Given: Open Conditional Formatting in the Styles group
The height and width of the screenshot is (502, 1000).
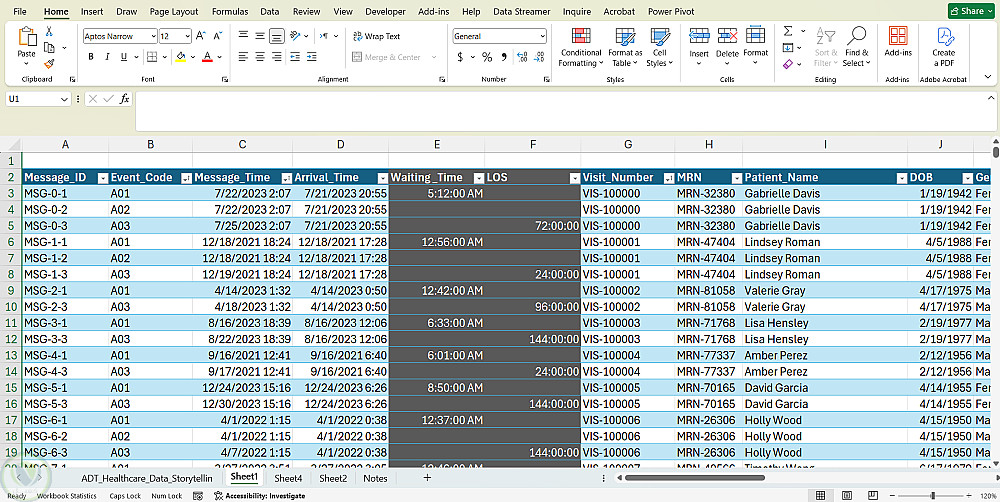Looking at the screenshot, I should (580, 45).
